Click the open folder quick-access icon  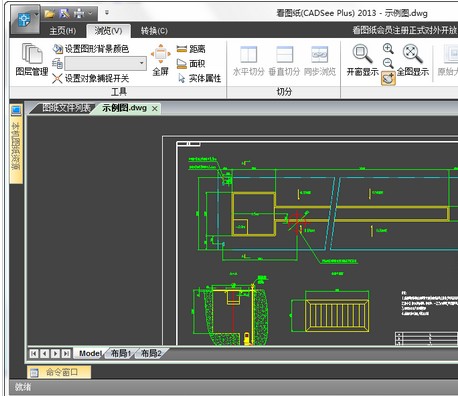[x=50, y=14]
